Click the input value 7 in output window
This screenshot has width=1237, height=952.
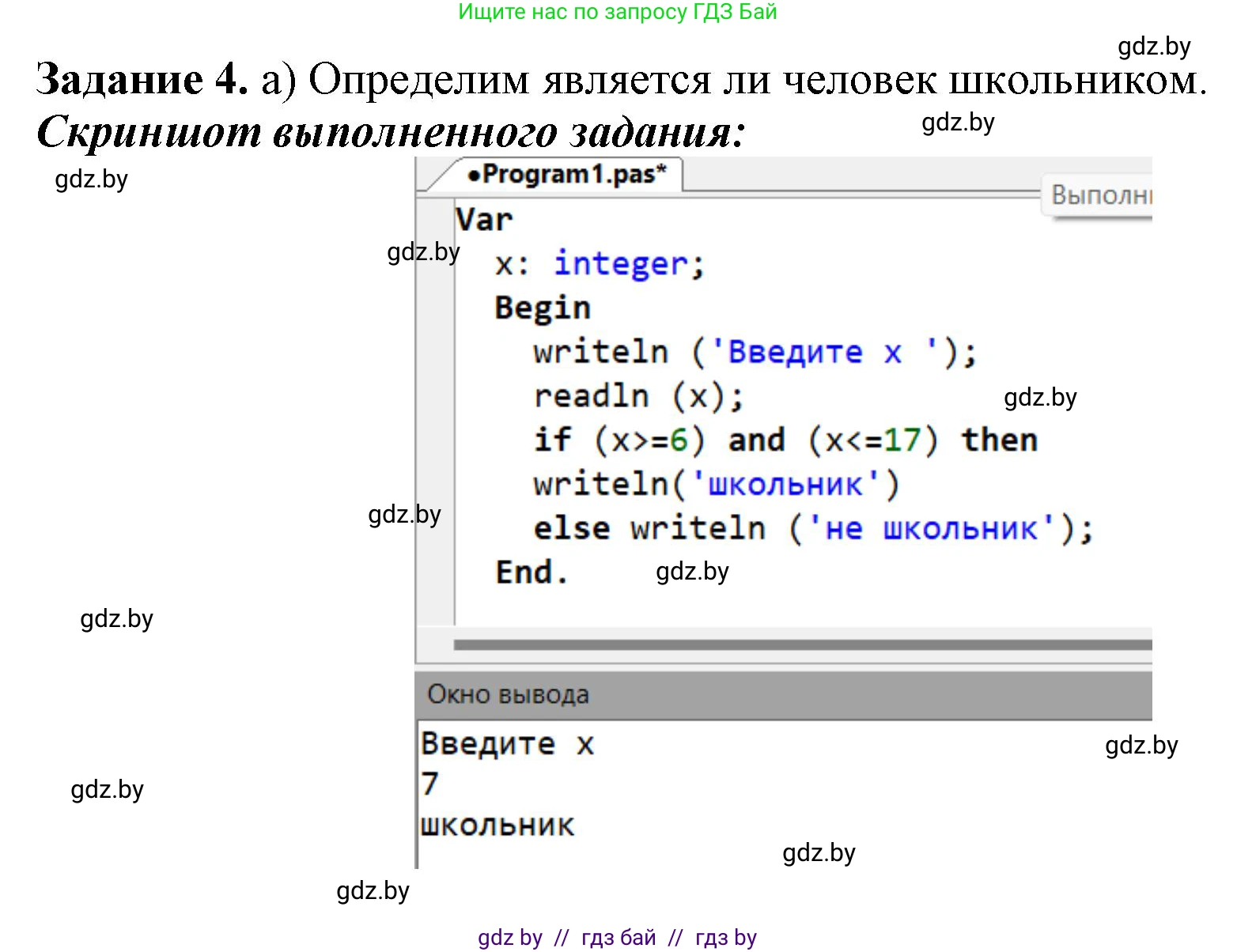tap(429, 784)
